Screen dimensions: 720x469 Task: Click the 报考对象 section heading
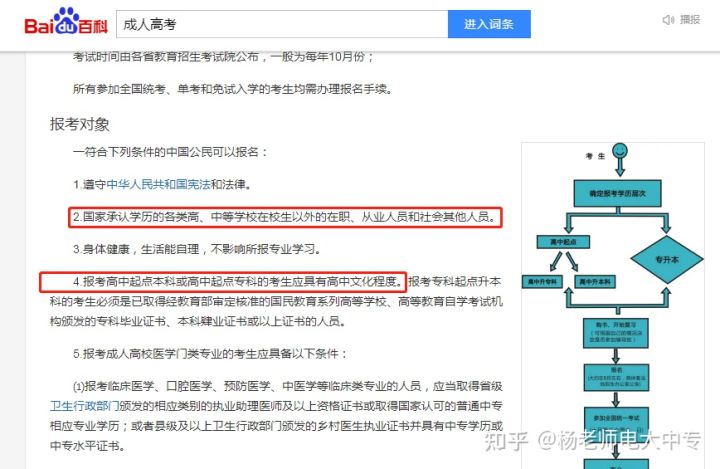tap(79, 124)
